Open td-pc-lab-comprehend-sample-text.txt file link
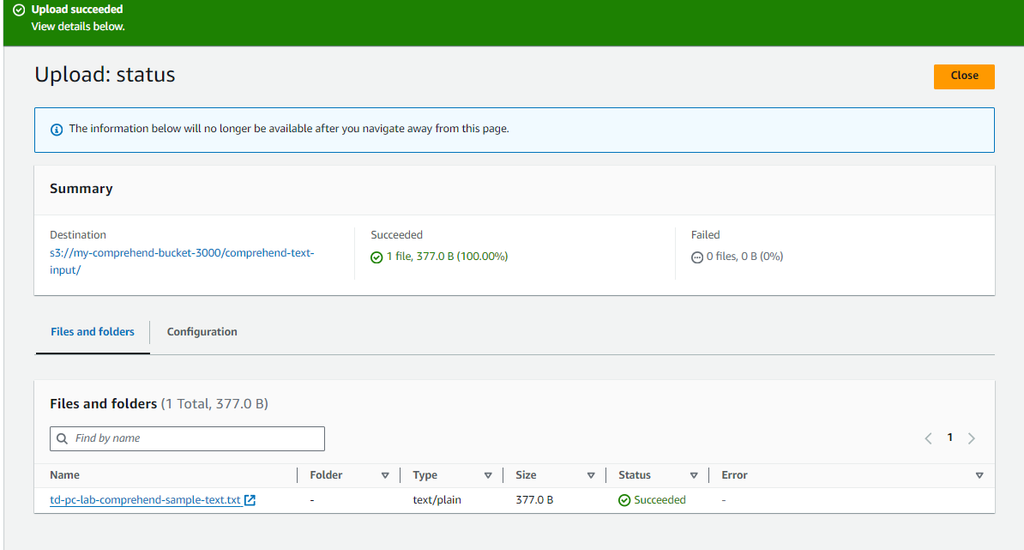This screenshot has height=550, width=1024. [145, 500]
